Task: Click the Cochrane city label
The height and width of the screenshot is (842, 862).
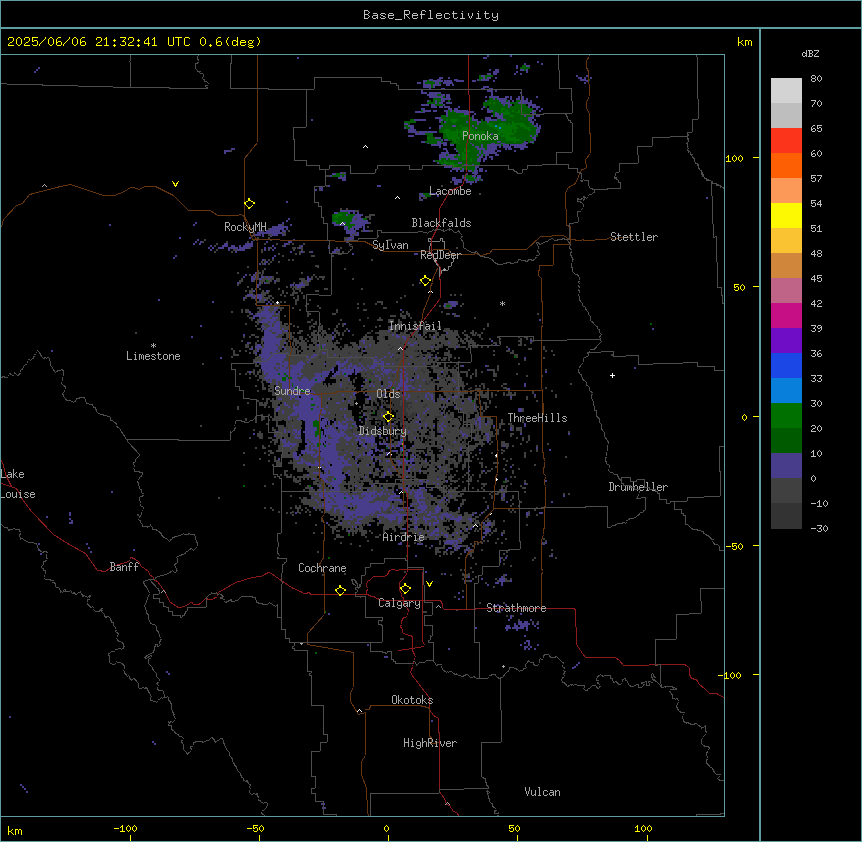Action: [322, 568]
